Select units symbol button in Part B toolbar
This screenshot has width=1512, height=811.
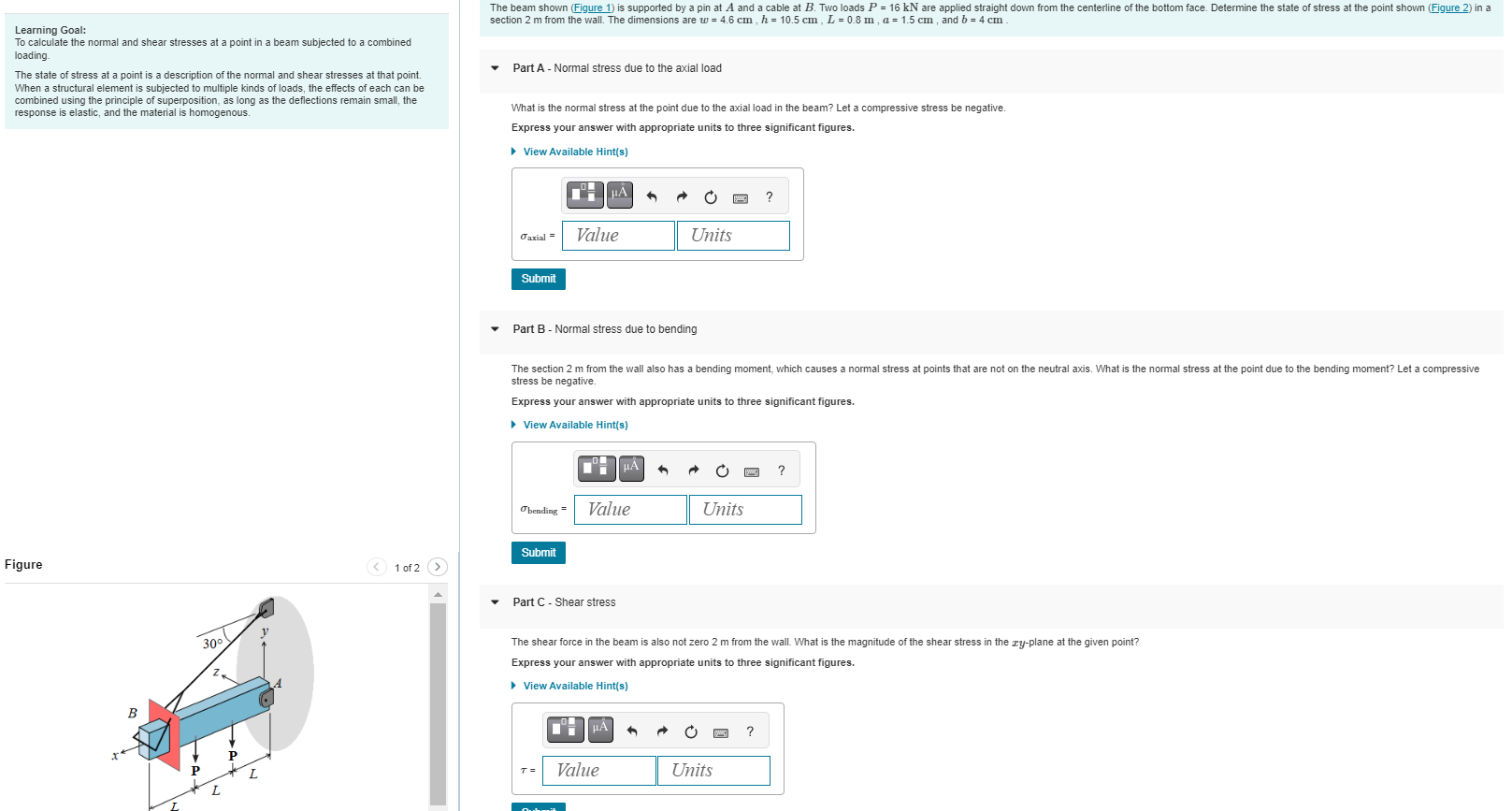coord(631,468)
